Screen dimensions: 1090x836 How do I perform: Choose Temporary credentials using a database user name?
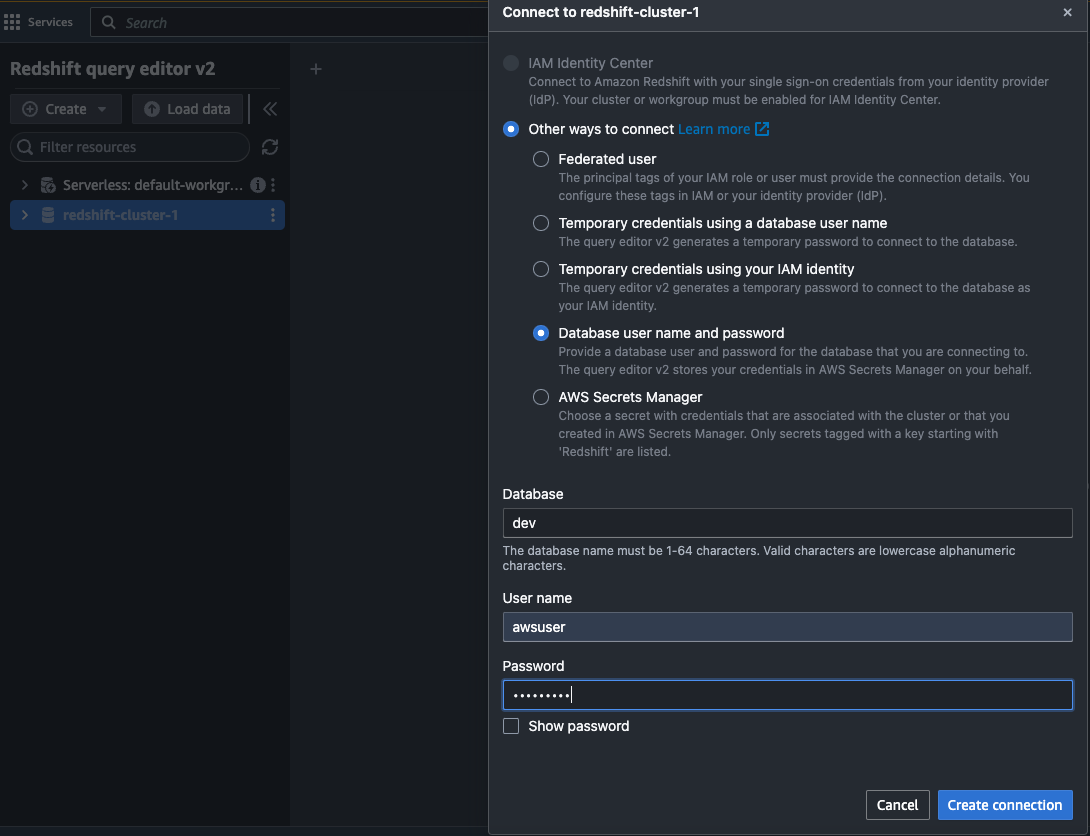541,223
